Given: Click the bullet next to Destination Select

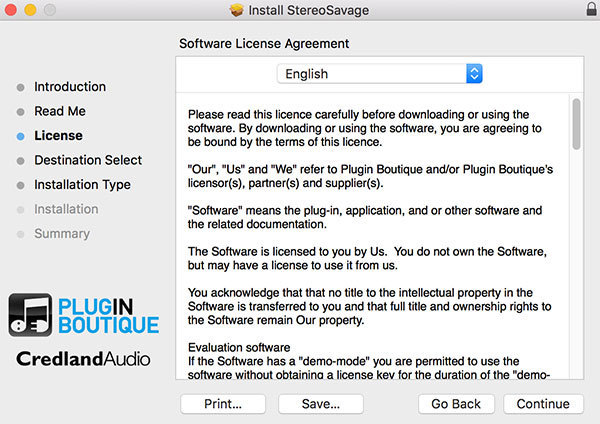Looking at the screenshot, I should [x=21, y=160].
